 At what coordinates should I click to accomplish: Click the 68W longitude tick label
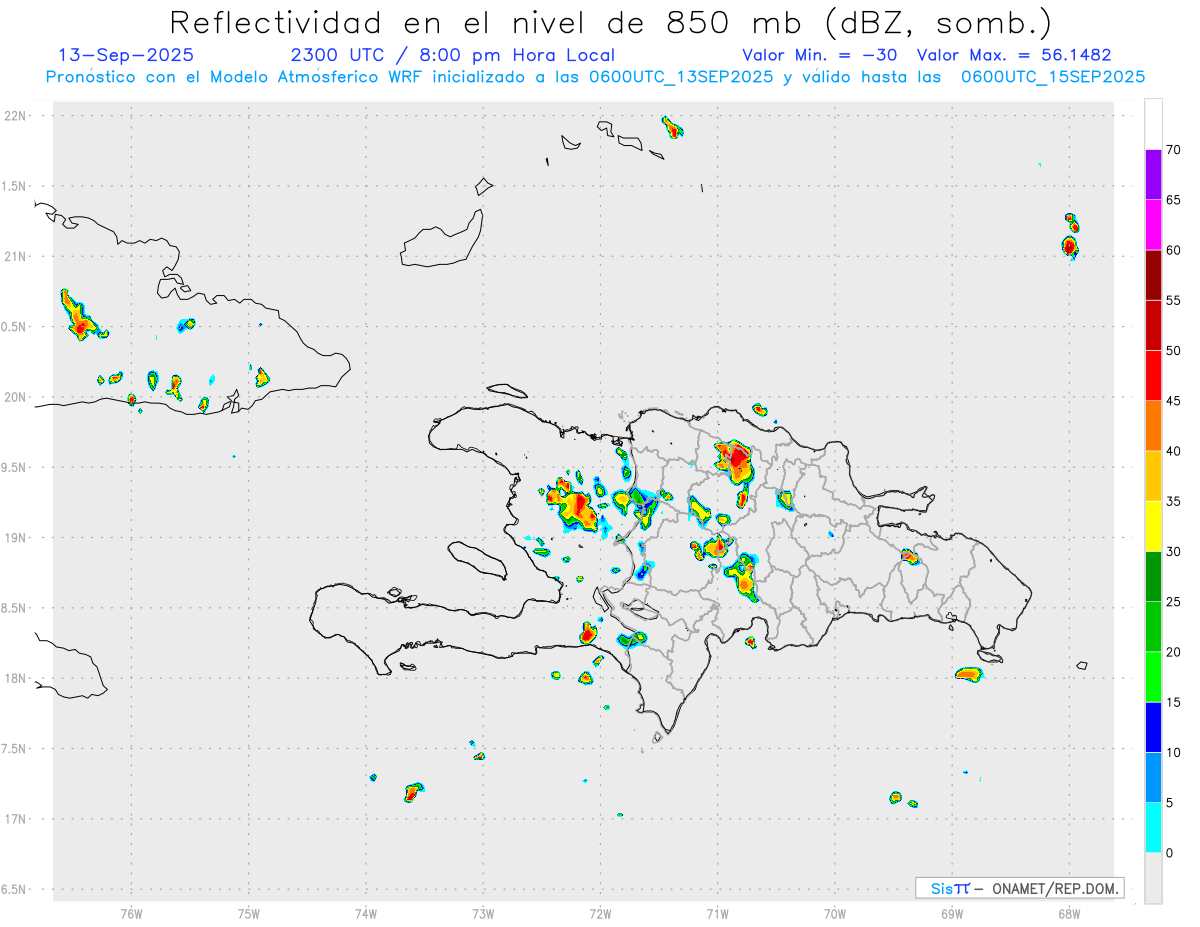[x=1068, y=913]
